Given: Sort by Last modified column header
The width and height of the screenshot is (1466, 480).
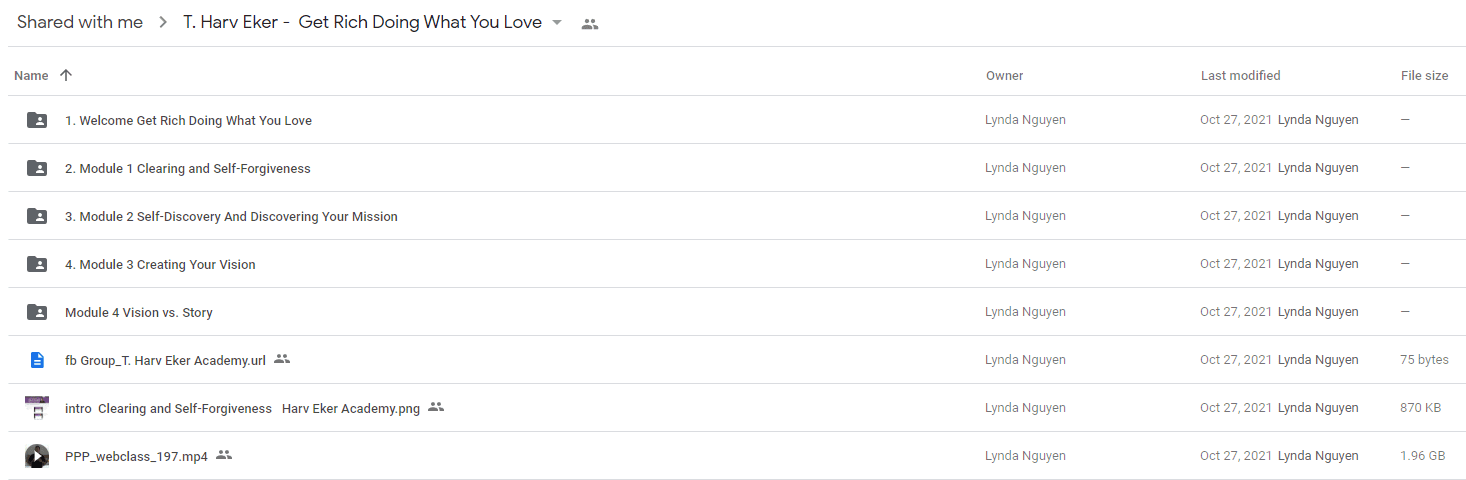Looking at the screenshot, I should pos(1240,75).
